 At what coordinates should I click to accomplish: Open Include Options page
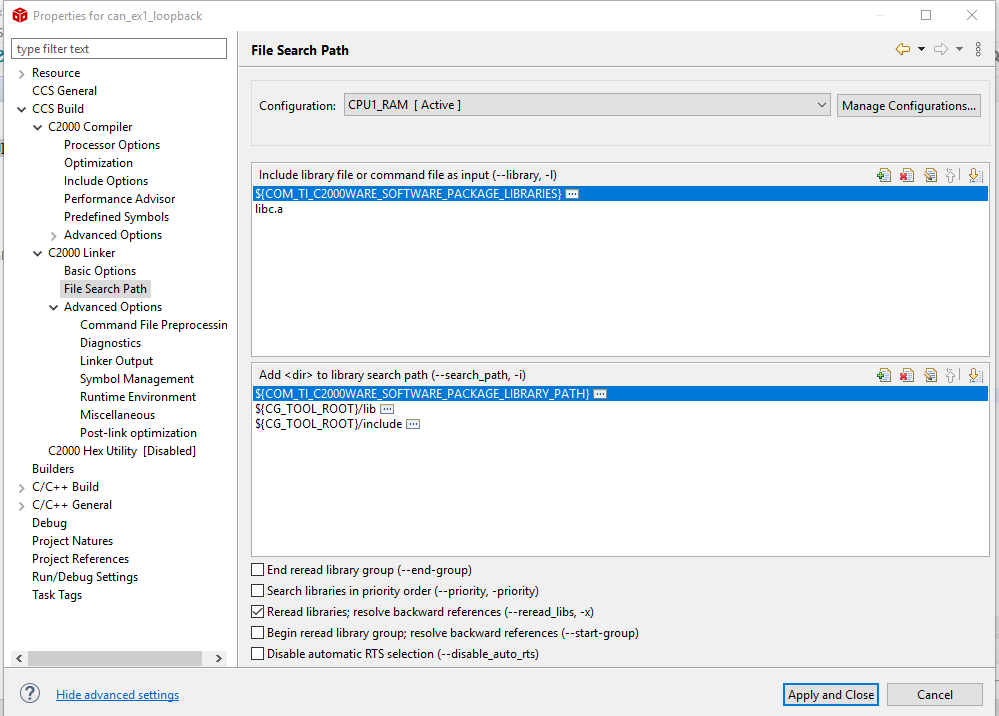coord(106,181)
